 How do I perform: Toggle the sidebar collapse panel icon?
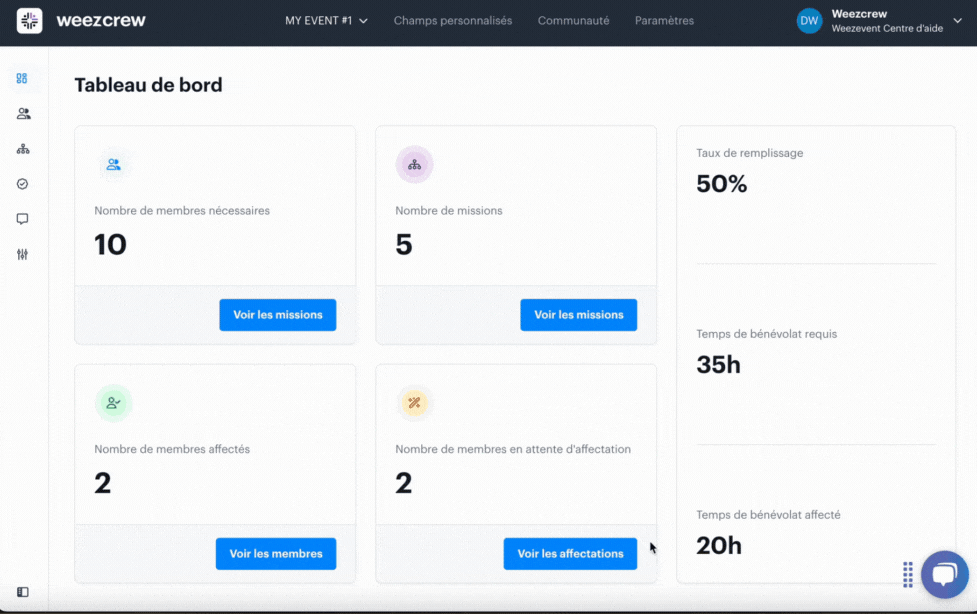(22, 592)
